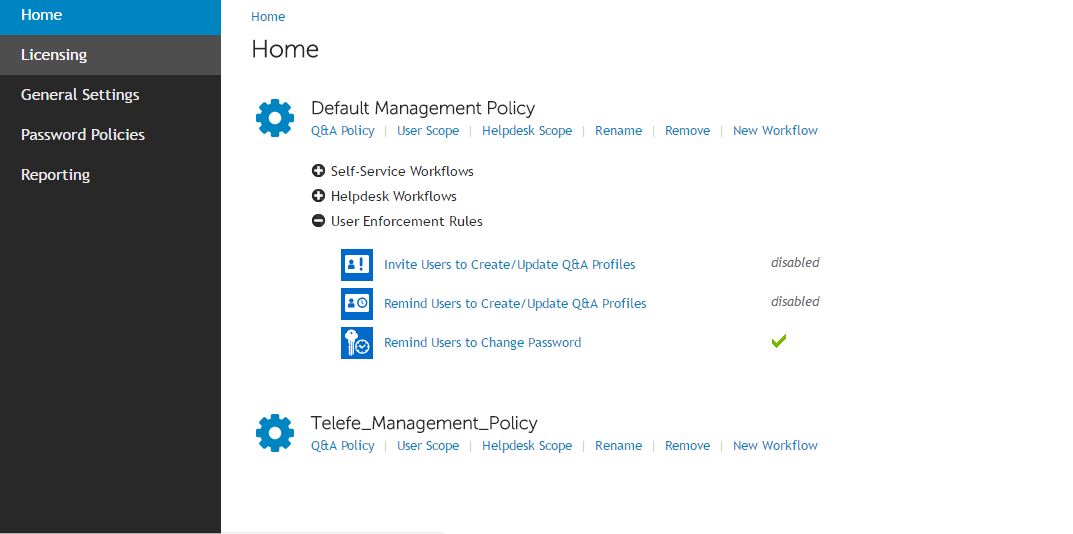Open Licensing in the sidebar
This screenshot has height=534, width=1073.
pyautogui.click(x=110, y=55)
